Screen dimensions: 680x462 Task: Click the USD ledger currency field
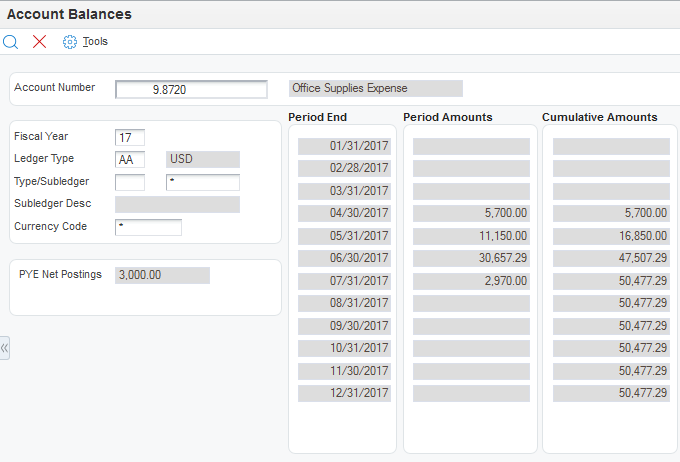coord(203,159)
